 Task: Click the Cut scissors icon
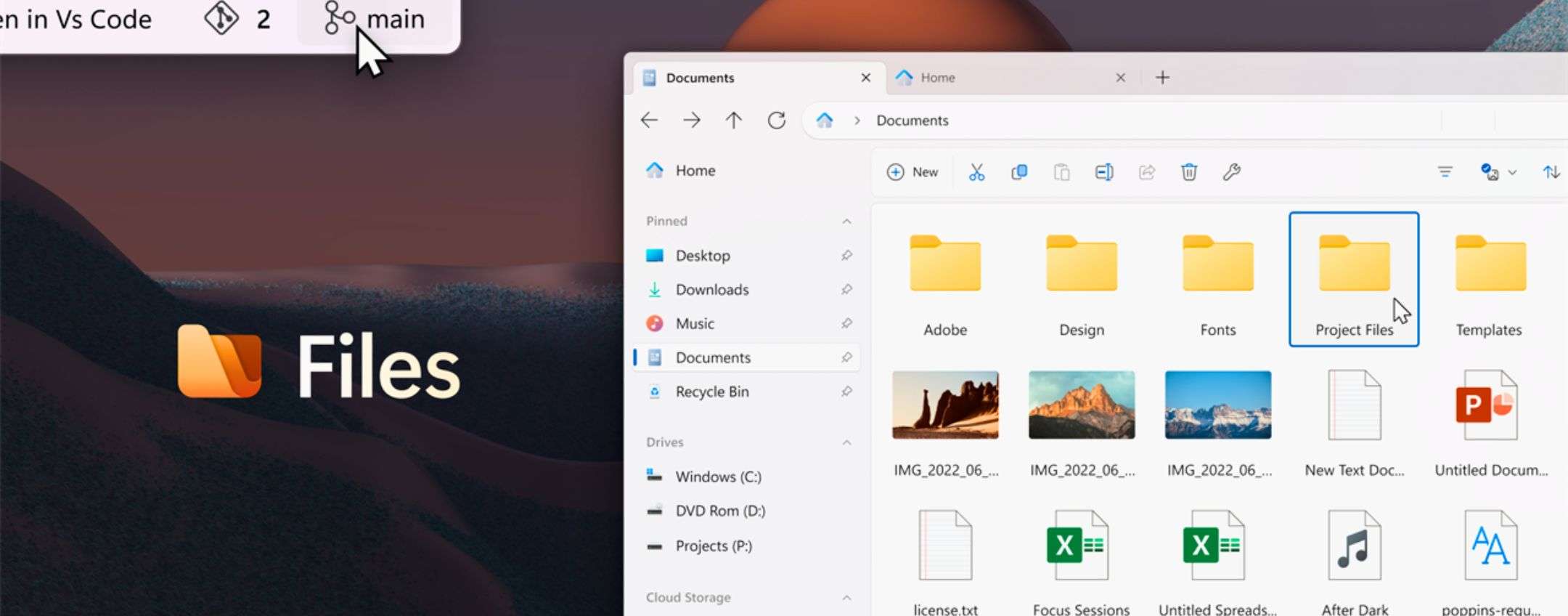976,172
